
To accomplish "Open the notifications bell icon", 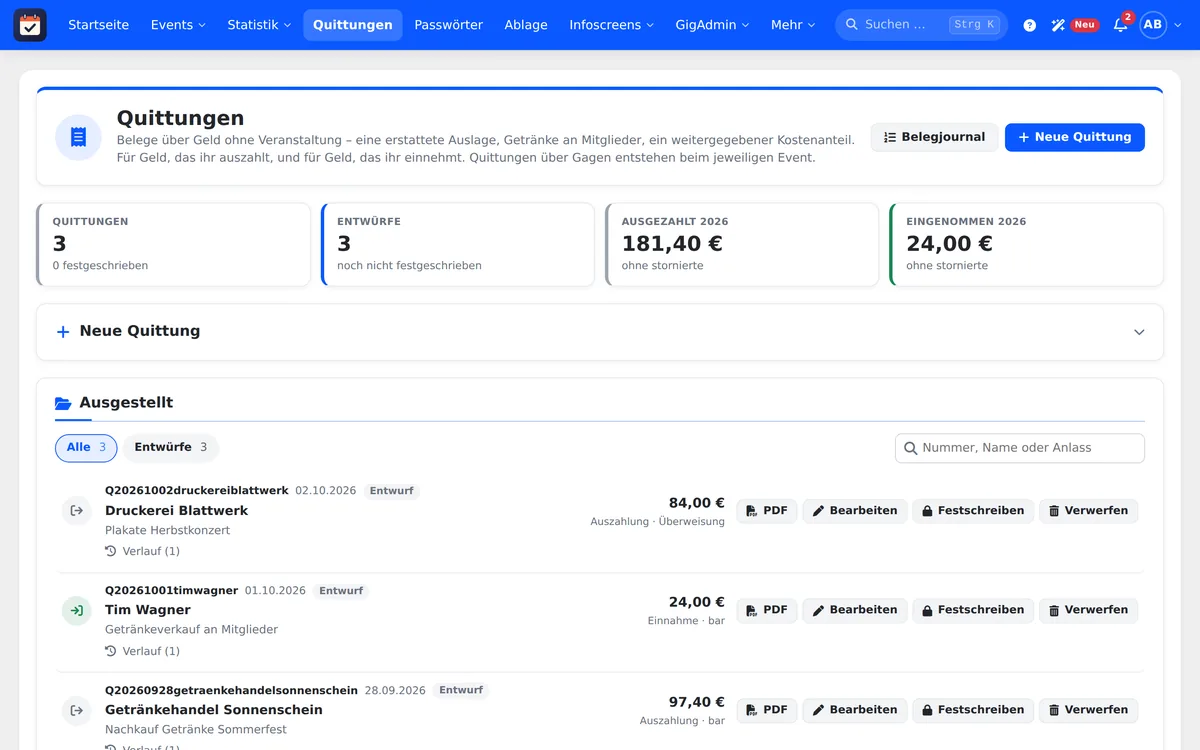I will [1121, 25].
